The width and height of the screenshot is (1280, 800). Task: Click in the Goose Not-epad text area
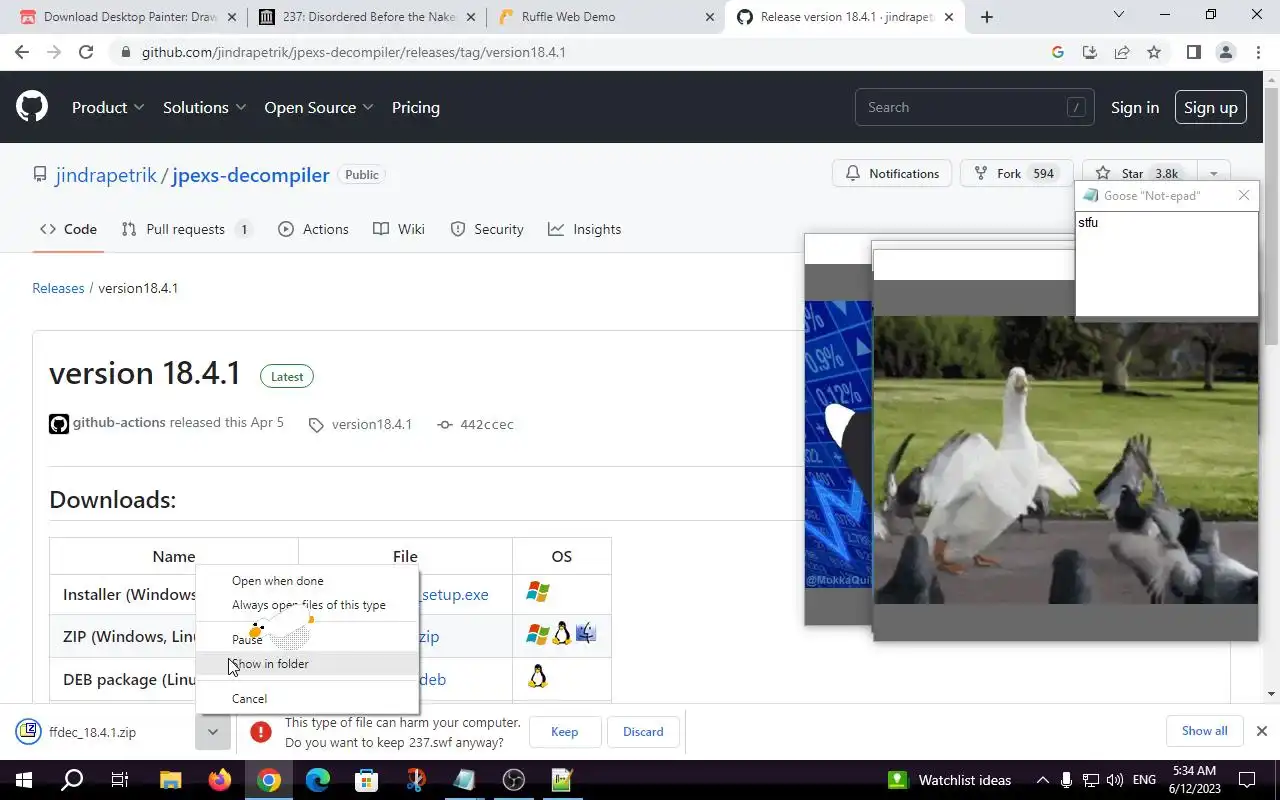tap(1166, 263)
